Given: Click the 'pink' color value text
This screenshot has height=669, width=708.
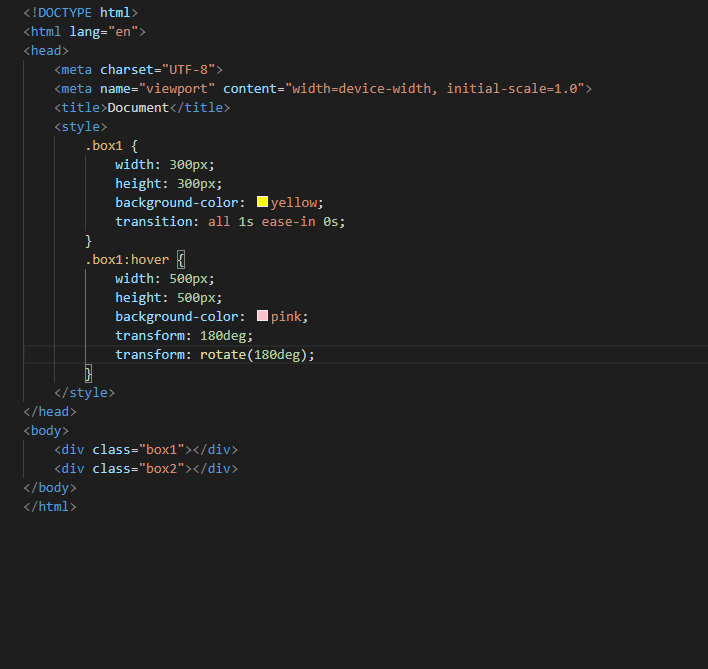Looking at the screenshot, I should tap(286, 316).
